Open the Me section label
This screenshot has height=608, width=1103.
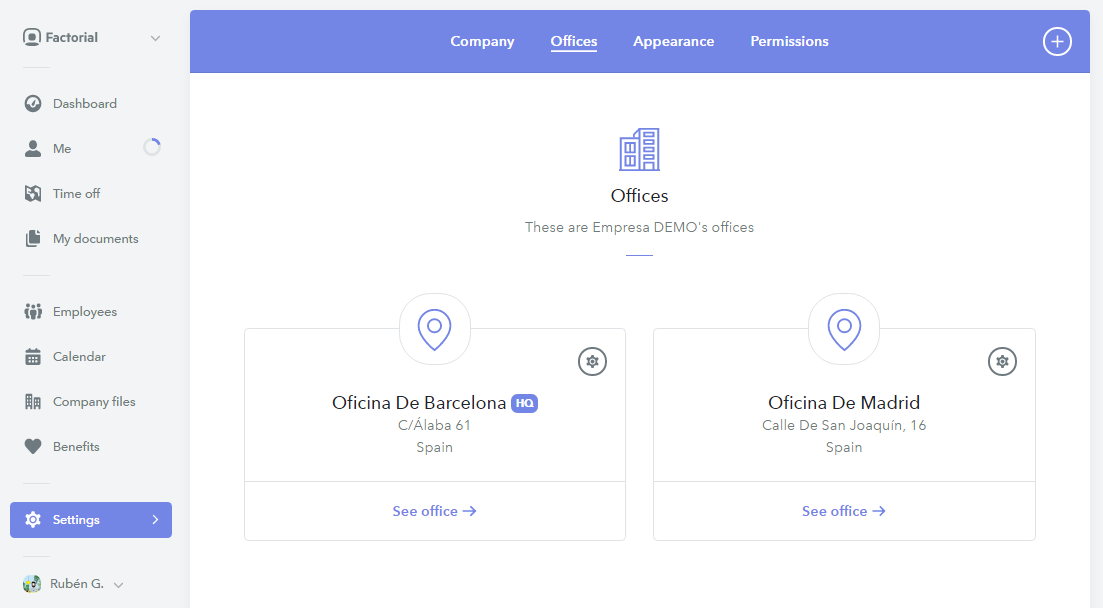[x=62, y=148]
